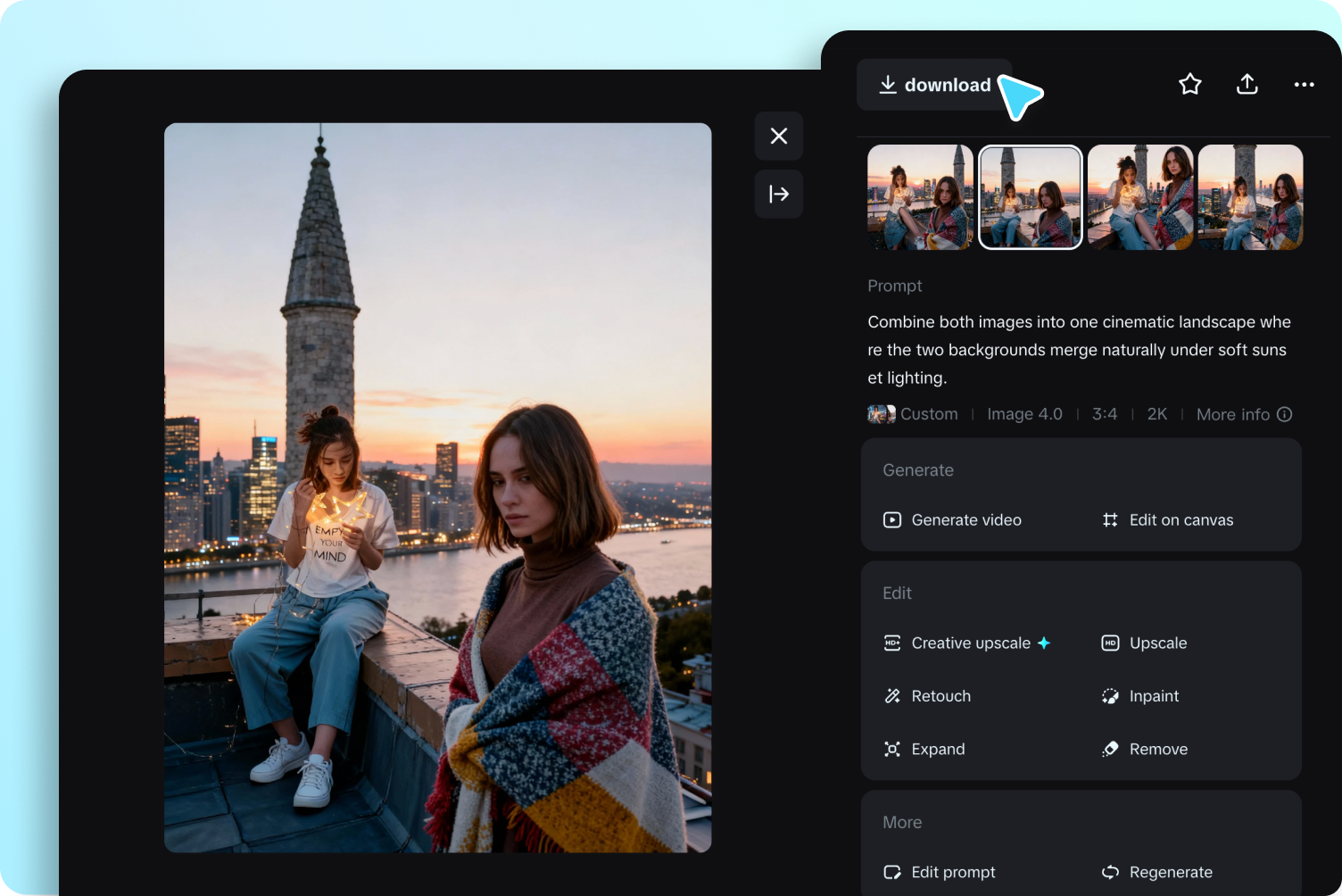Select the fourth generated image thumbnail
Viewport: 1342px width, 896px height.
pyautogui.click(x=1251, y=197)
